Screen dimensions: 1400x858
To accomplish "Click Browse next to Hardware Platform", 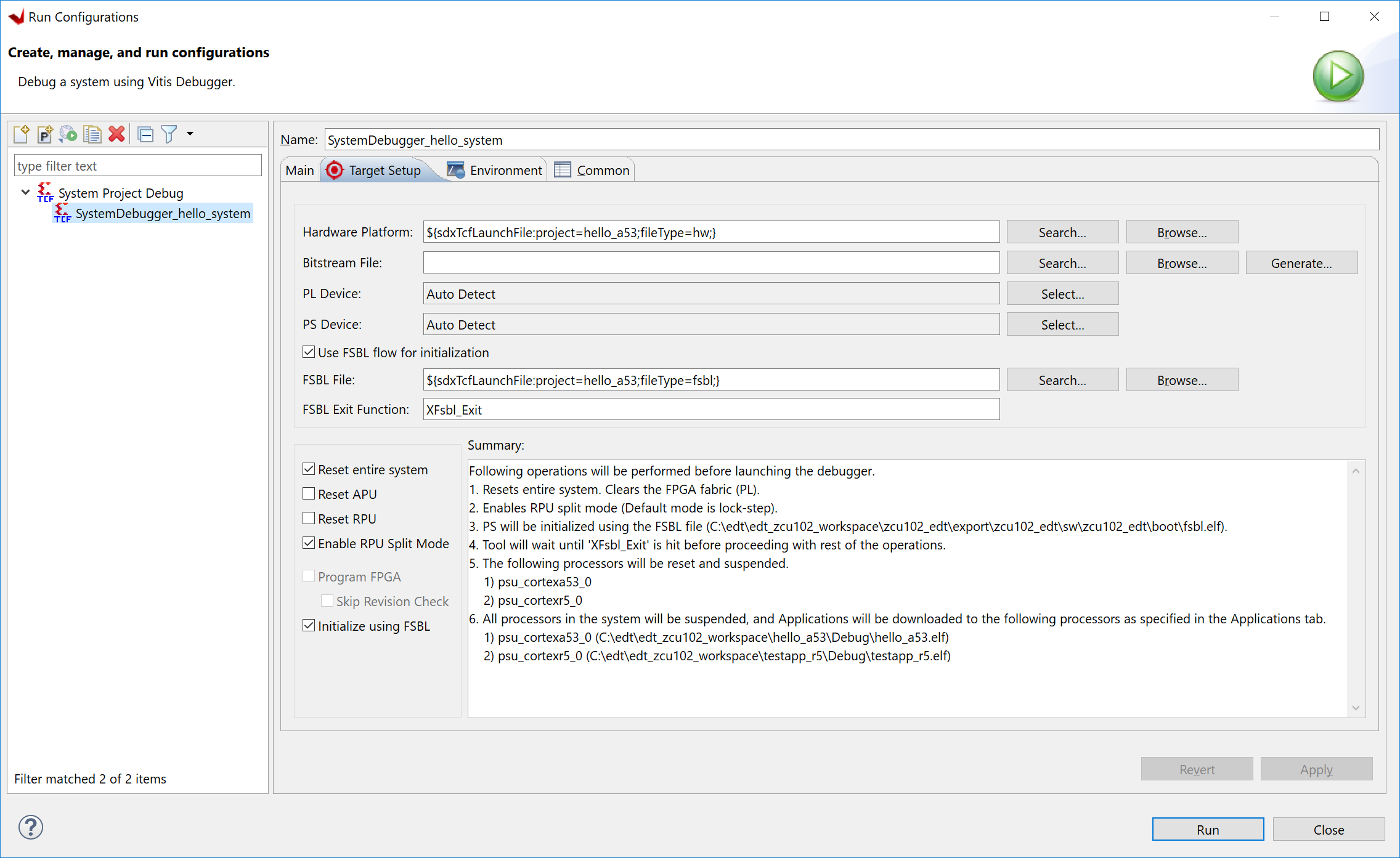I will click(x=1182, y=232).
